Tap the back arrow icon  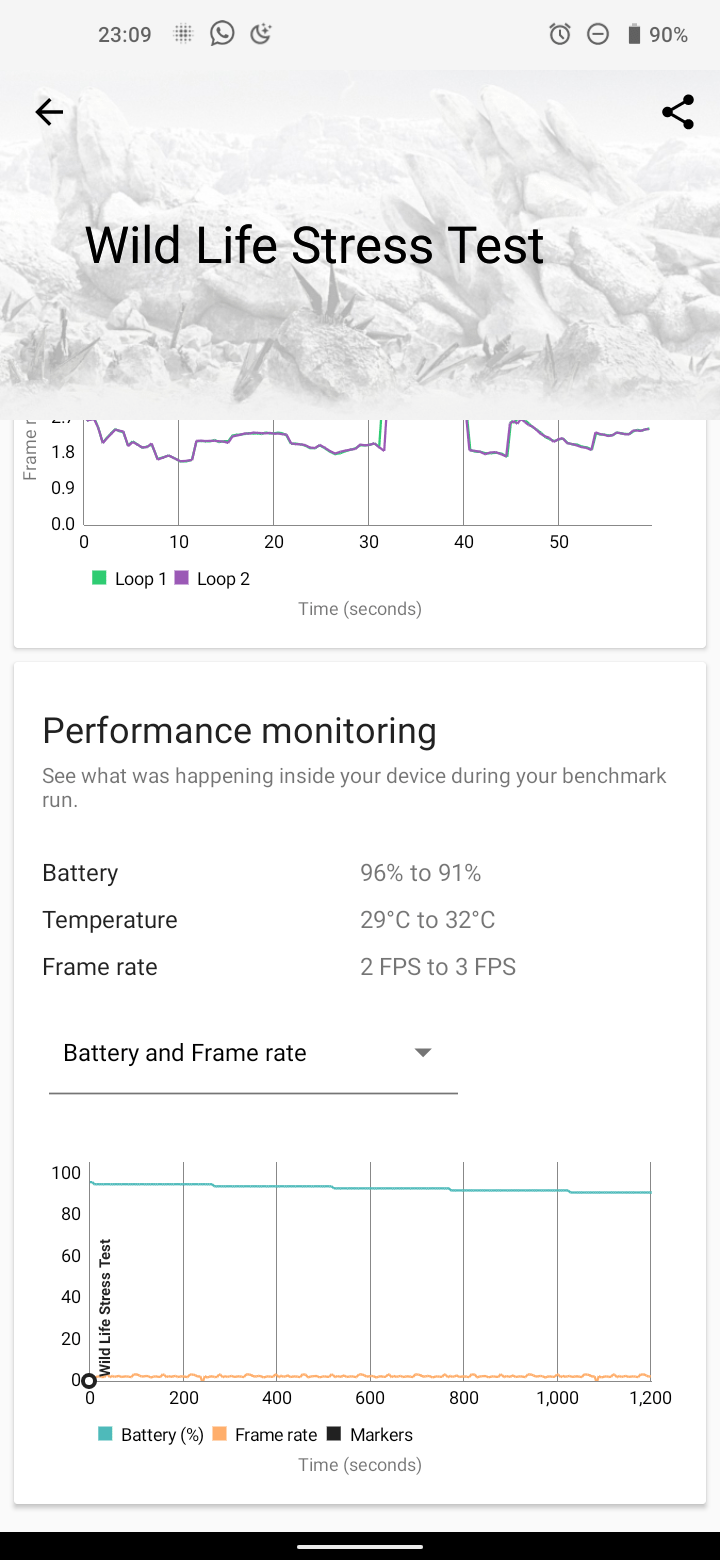pos(49,112)
